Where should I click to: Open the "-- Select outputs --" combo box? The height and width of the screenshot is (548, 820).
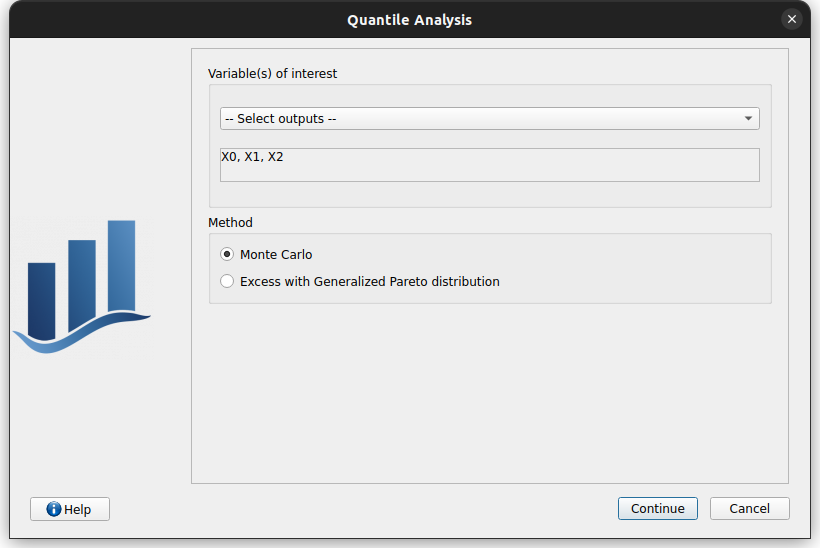tap(480, 119)
